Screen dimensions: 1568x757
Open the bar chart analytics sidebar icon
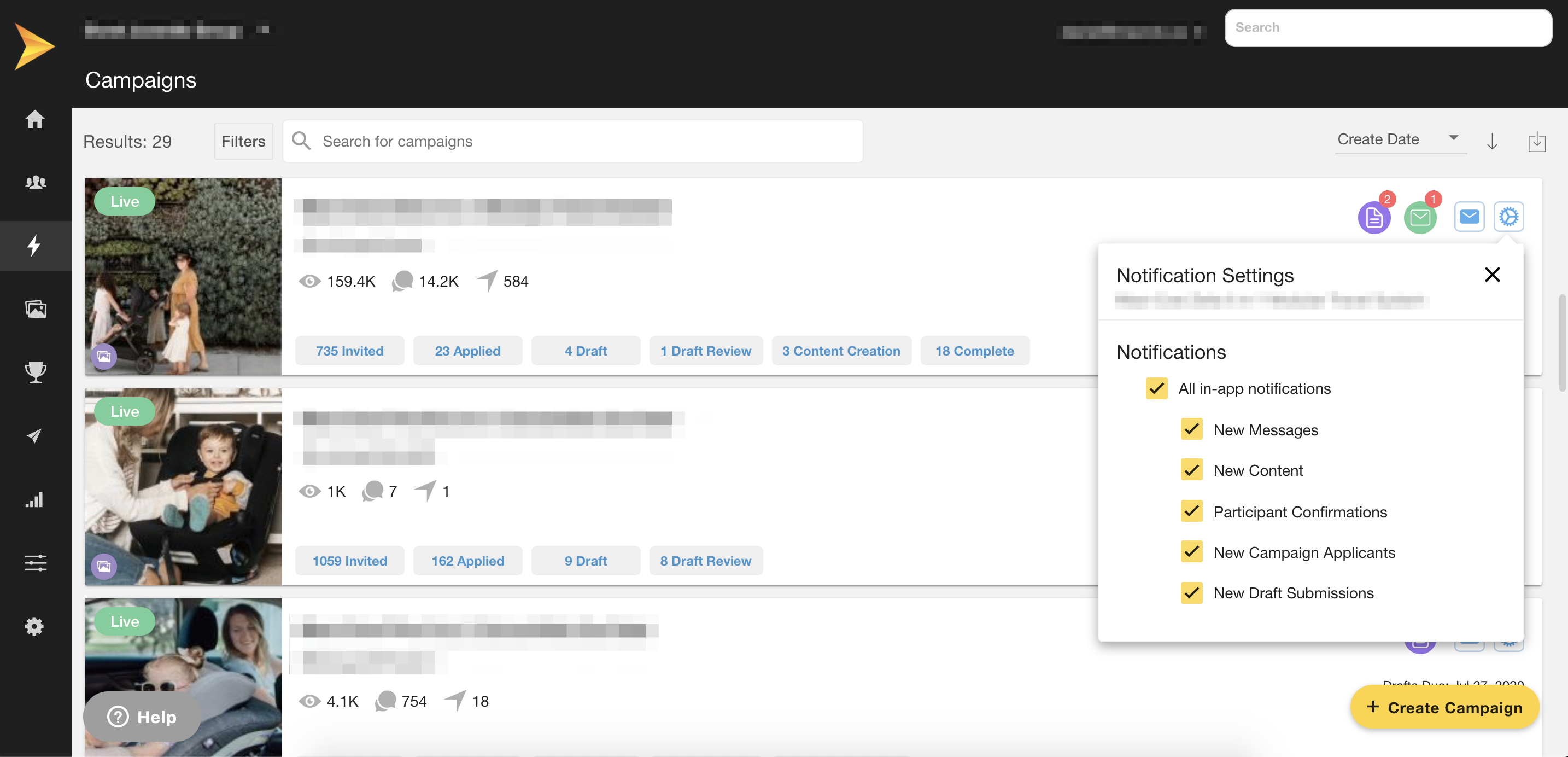coord(34,499)
